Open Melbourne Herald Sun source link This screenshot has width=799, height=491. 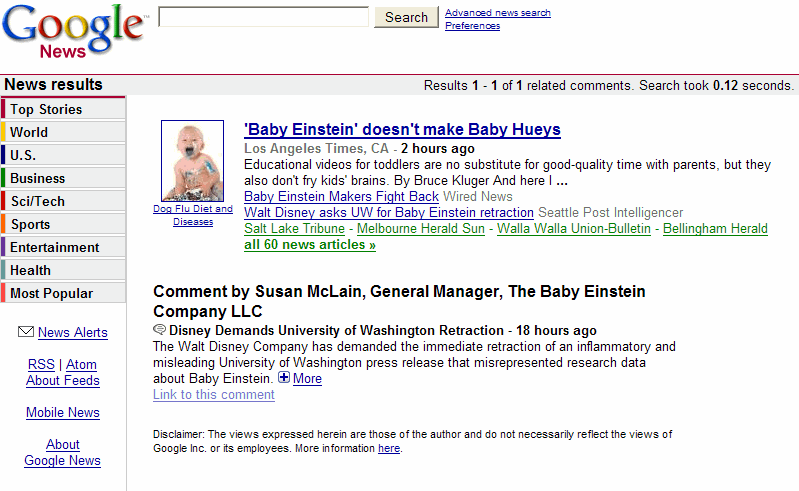click(421, 229)
